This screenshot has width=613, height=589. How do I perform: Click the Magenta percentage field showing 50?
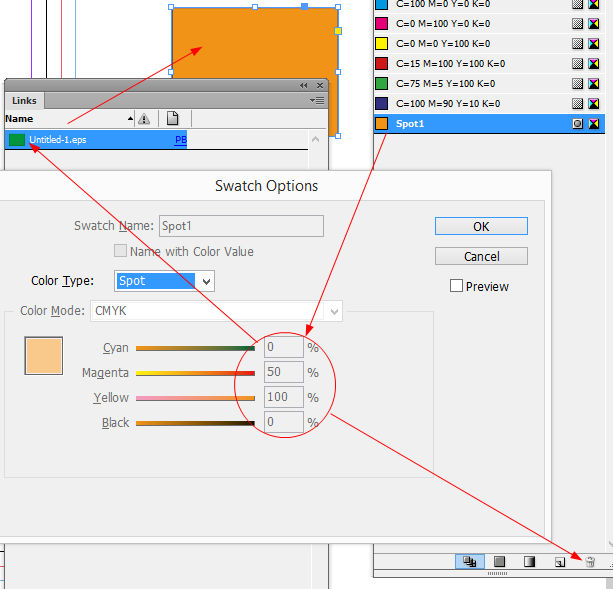[x=284, y=372]
